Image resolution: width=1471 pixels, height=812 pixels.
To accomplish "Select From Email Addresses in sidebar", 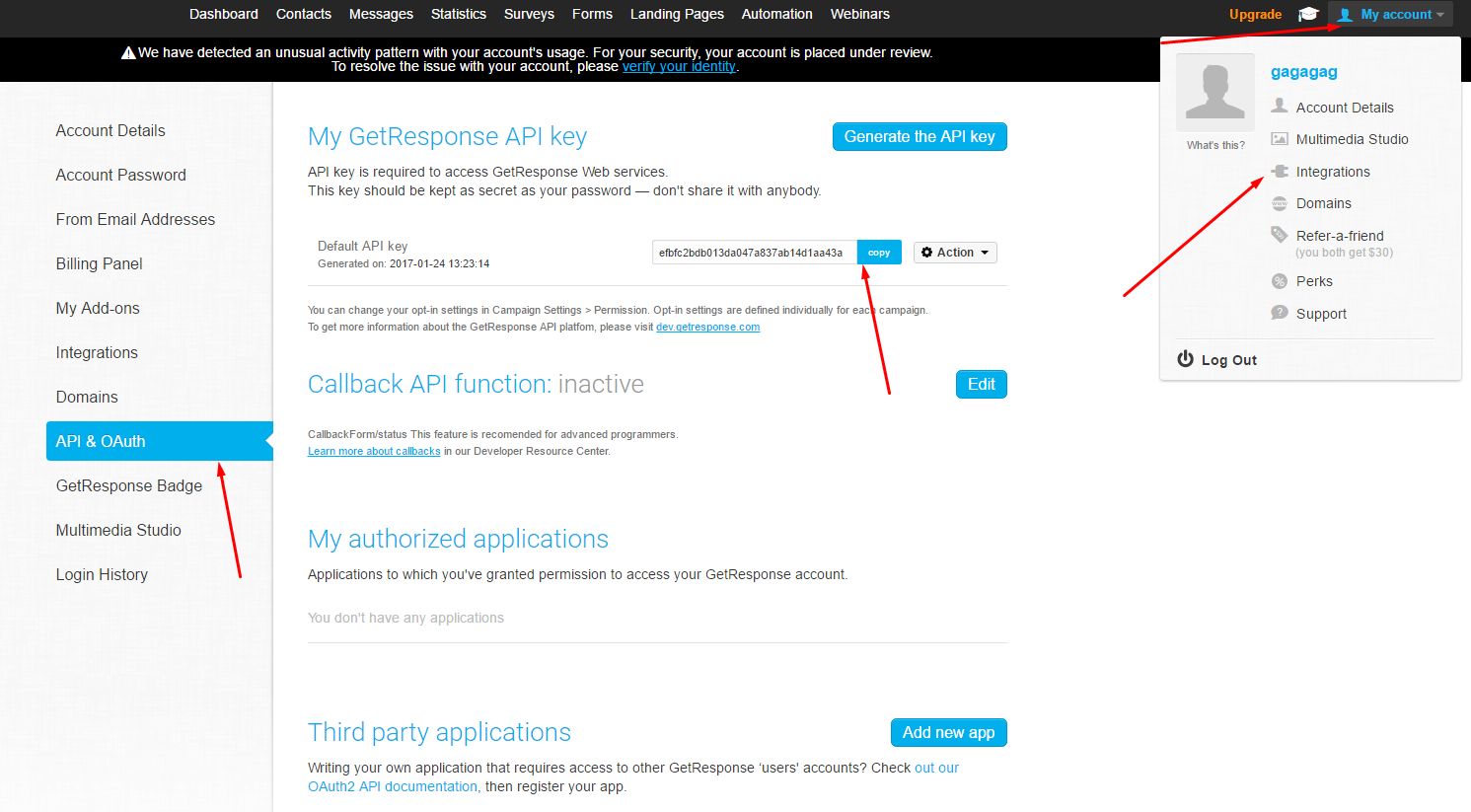I will click(x=135, y=219).
